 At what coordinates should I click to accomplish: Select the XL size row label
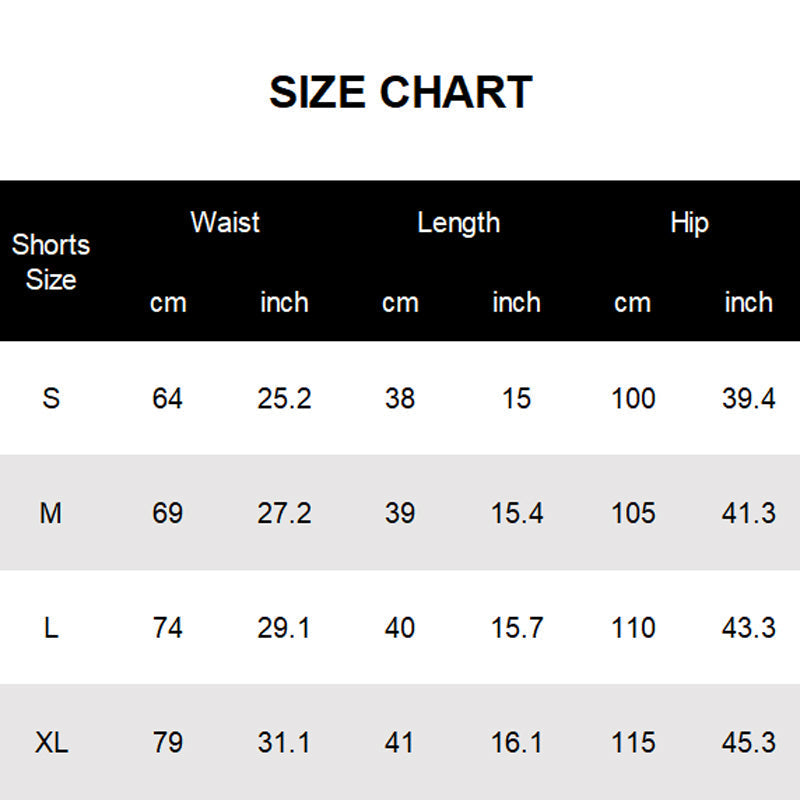(x=51, y=743)
